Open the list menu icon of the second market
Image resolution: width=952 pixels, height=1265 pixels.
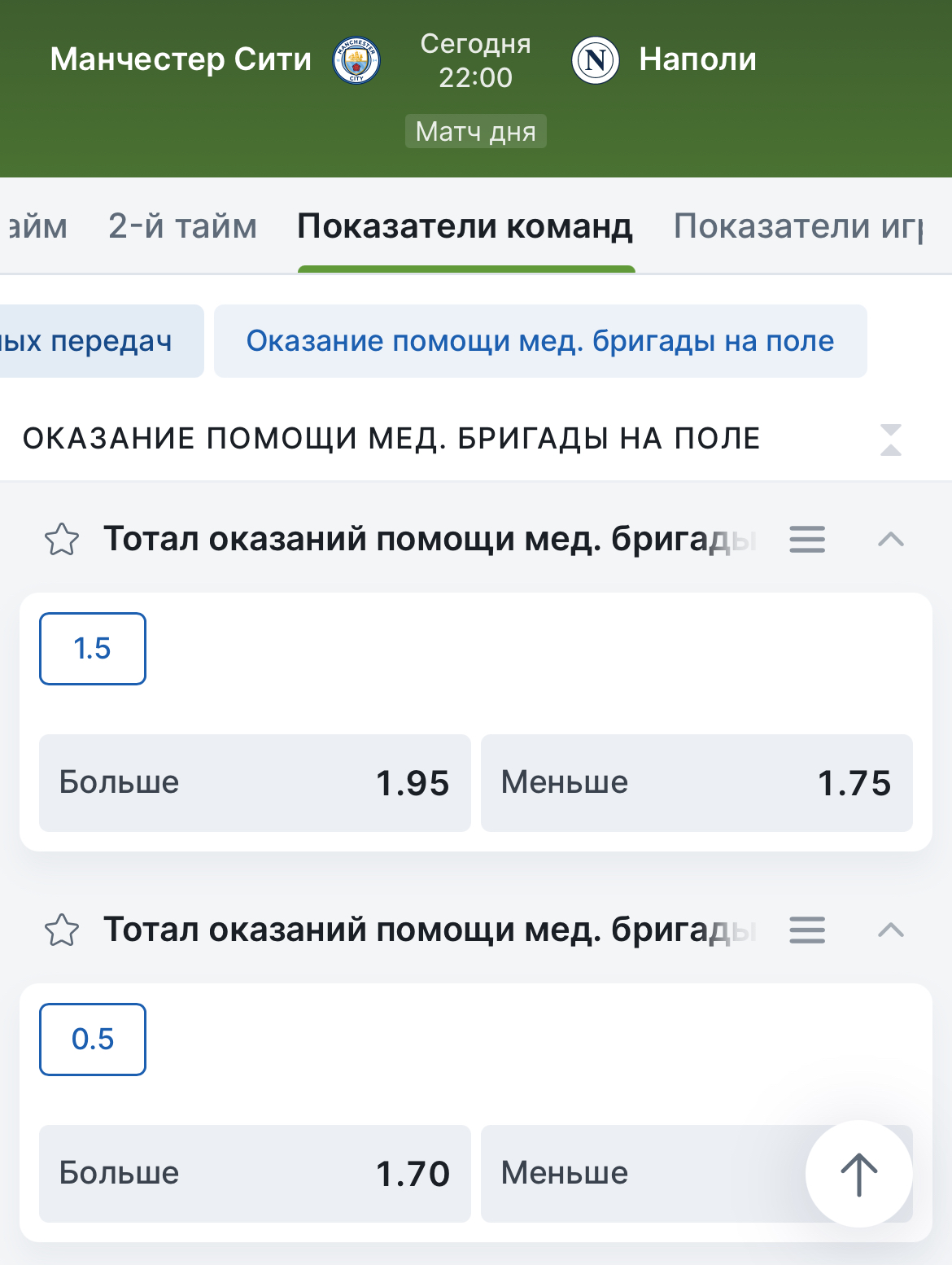(x=807, y=930)
